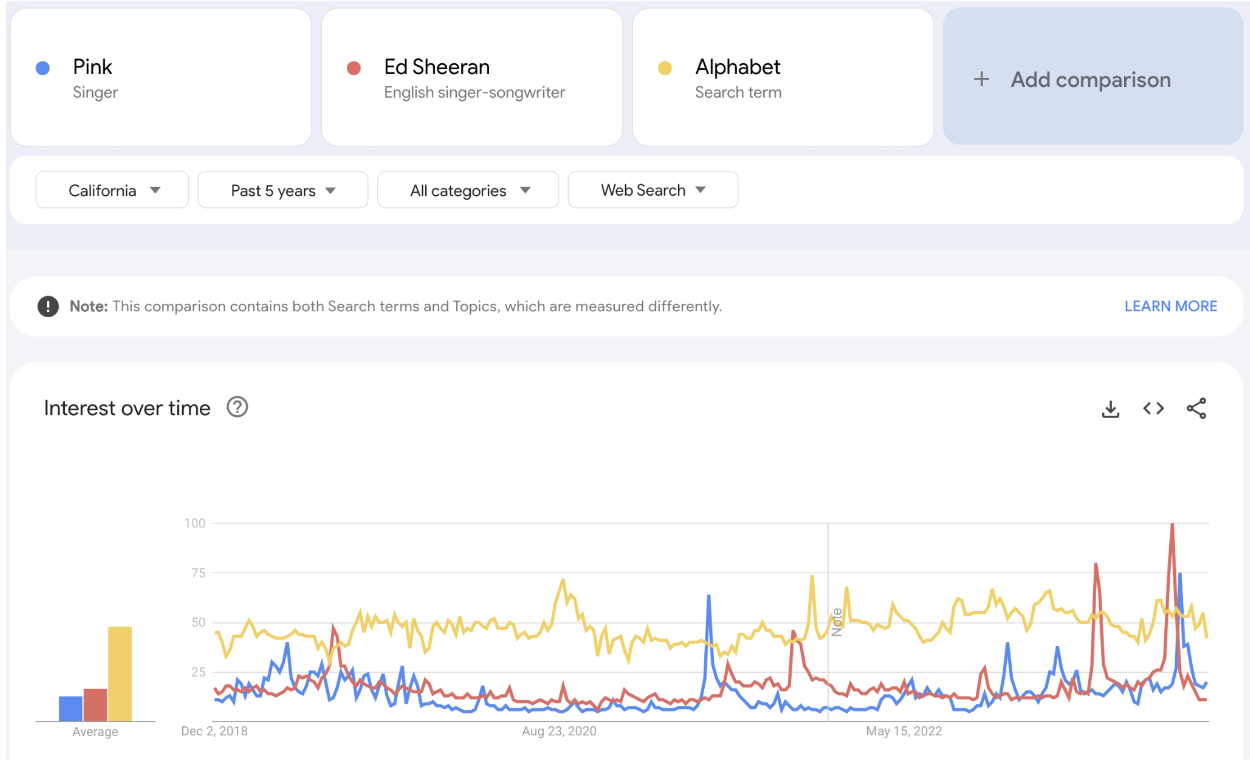Expand the Past 5 years time filter
The image size is (1250, 776).
click(x=282, y=190)
